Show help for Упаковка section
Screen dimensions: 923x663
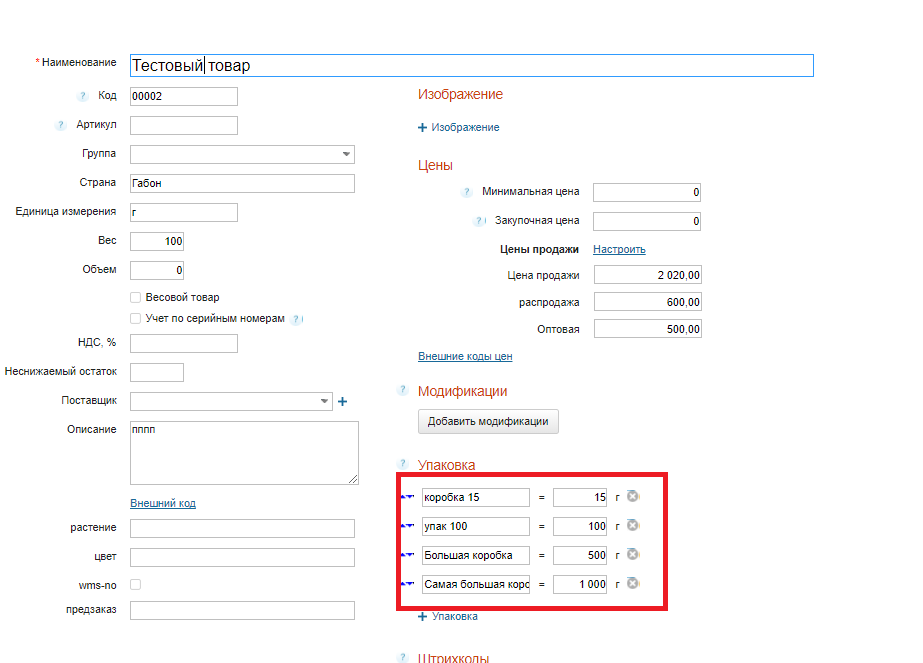403,463
